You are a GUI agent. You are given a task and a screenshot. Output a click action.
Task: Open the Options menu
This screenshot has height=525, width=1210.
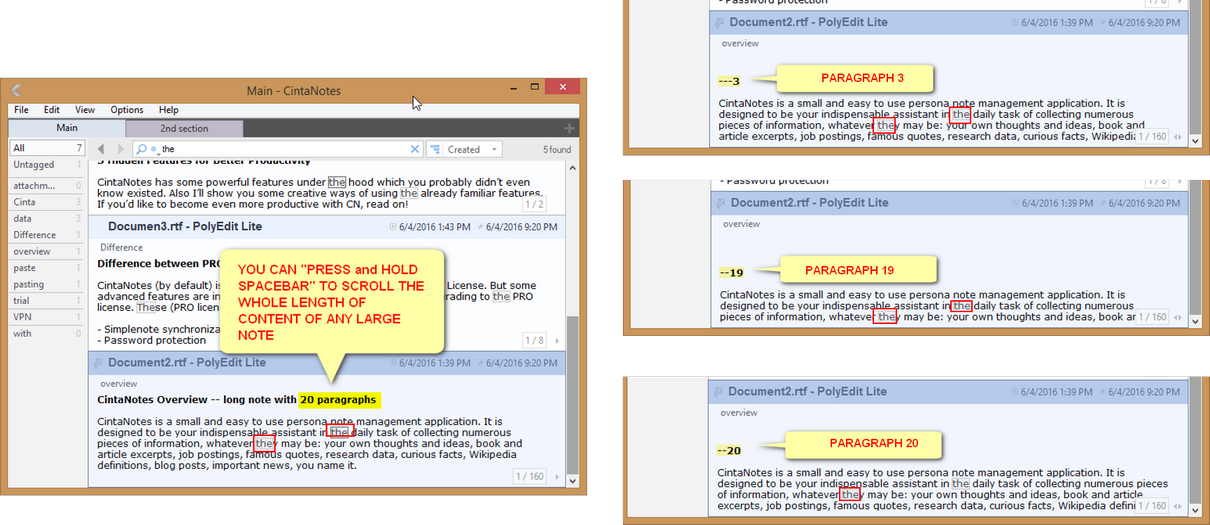[x=127, y=110]
